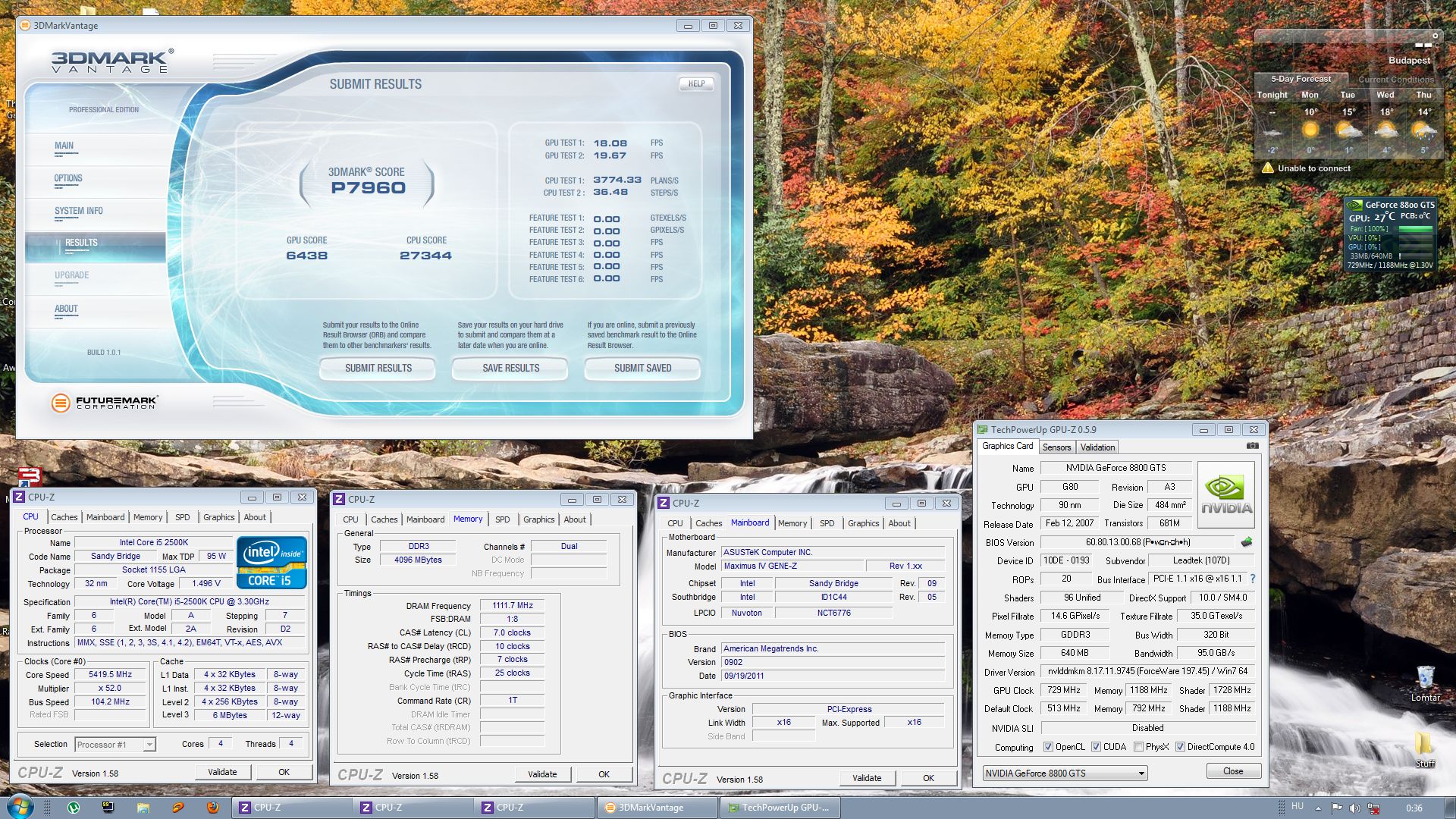The width and height of the screenshot is (1456, 819).
Task: Switch to Current Conditions weather tab
Action: point(1395,80)
